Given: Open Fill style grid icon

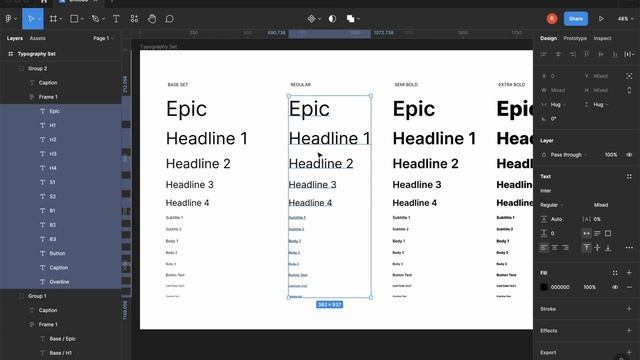Looking at the screenshot, I should click(615, 273).
